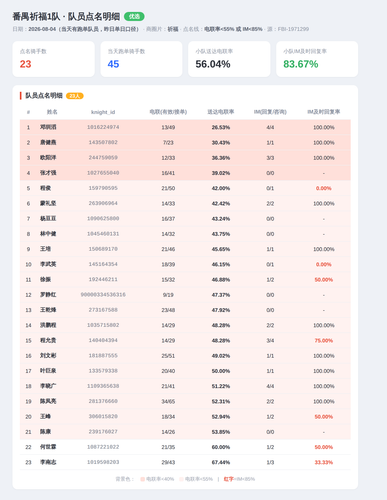This screenshot has width=387, height=500.
Task: Select knight_id 1035715802
Action: tap(103, 325)
